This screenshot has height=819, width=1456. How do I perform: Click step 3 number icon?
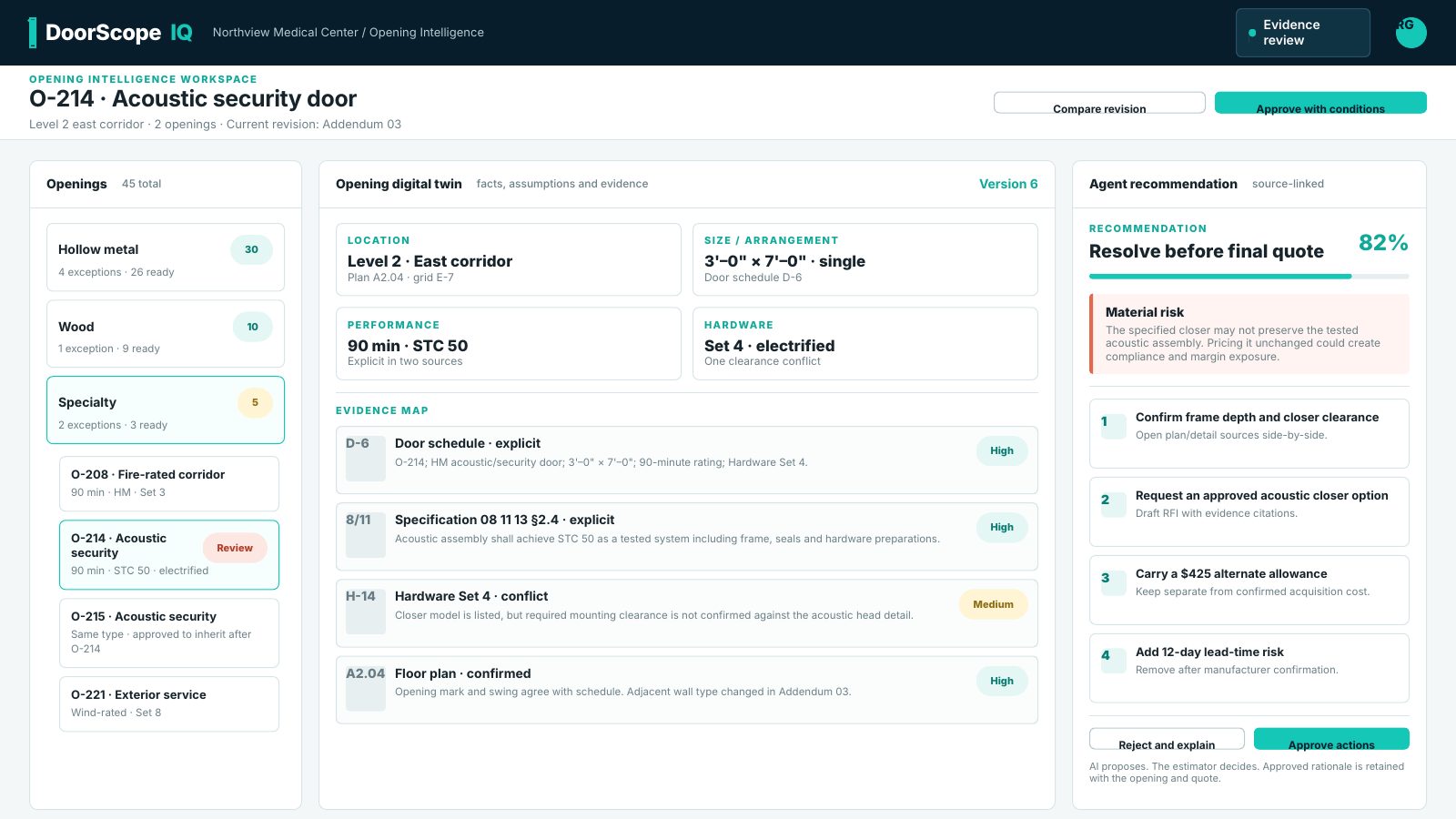click(x=1113, y=582)
